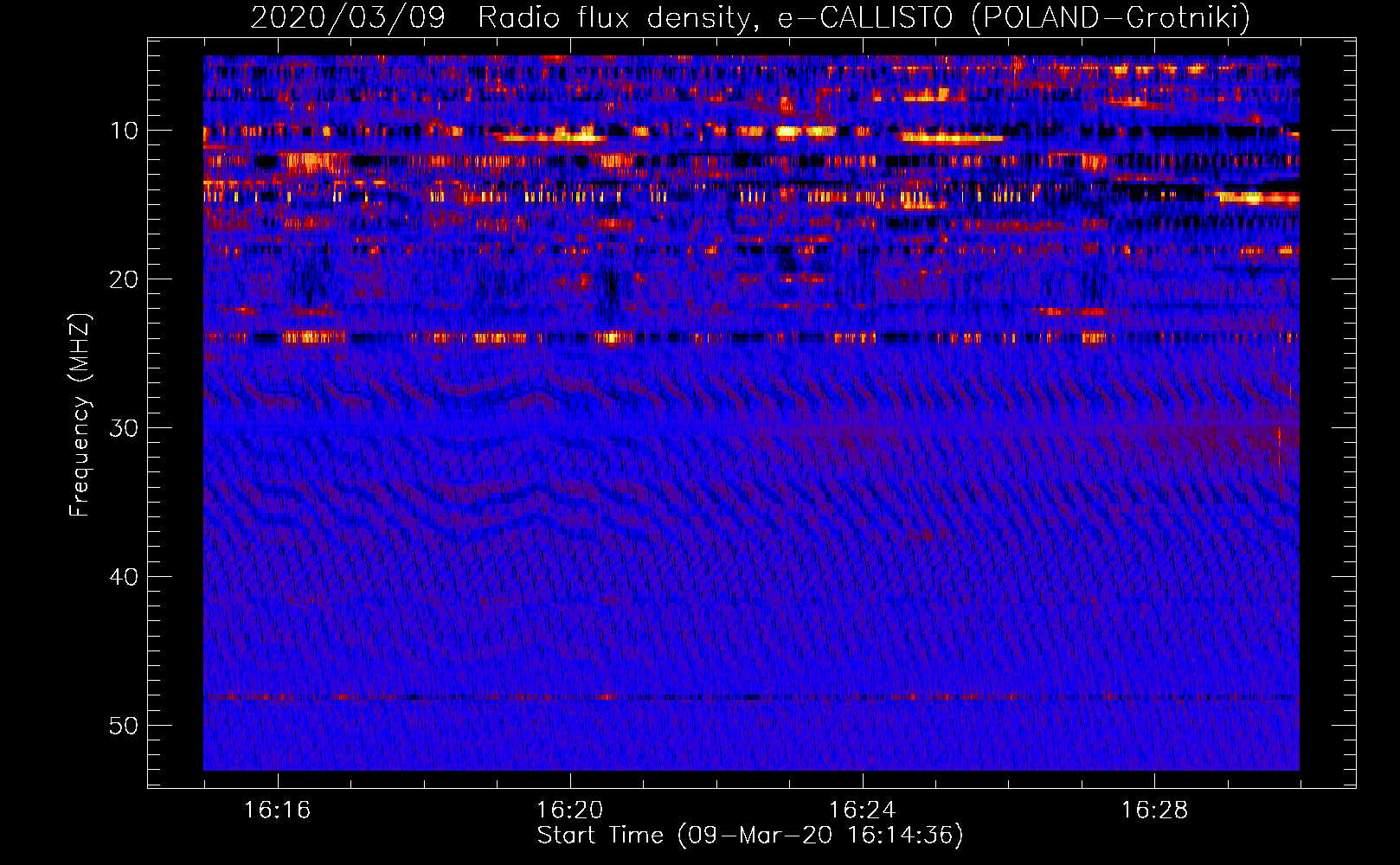Click the 'Frequency (MHZ)' axis label
The height and width of the screenshot is (865, 1400).
tap(80, 415)
